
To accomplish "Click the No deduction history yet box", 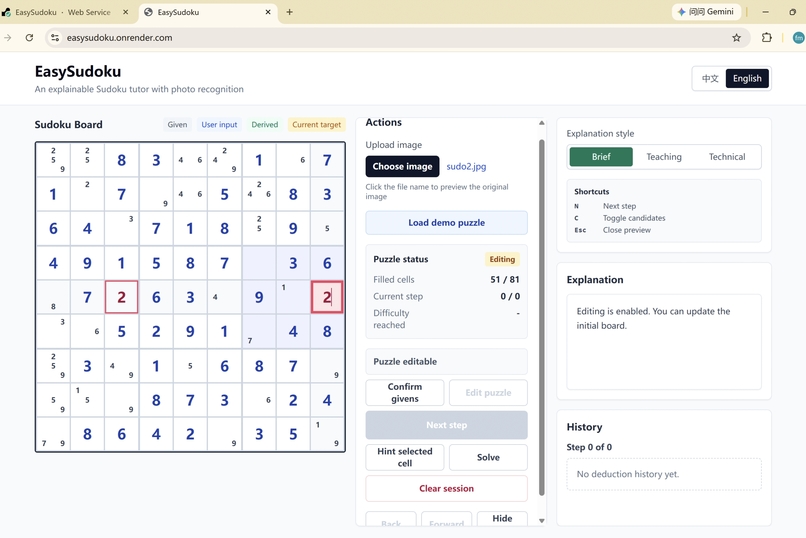I will (x=664, y=474).
